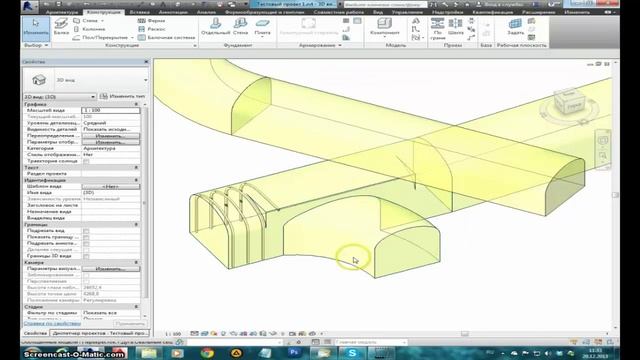Open Chrome from the Windows taskbar
The width and height of the screenshot is (640, 360).
pyautogui.click(x=207, y=353)
